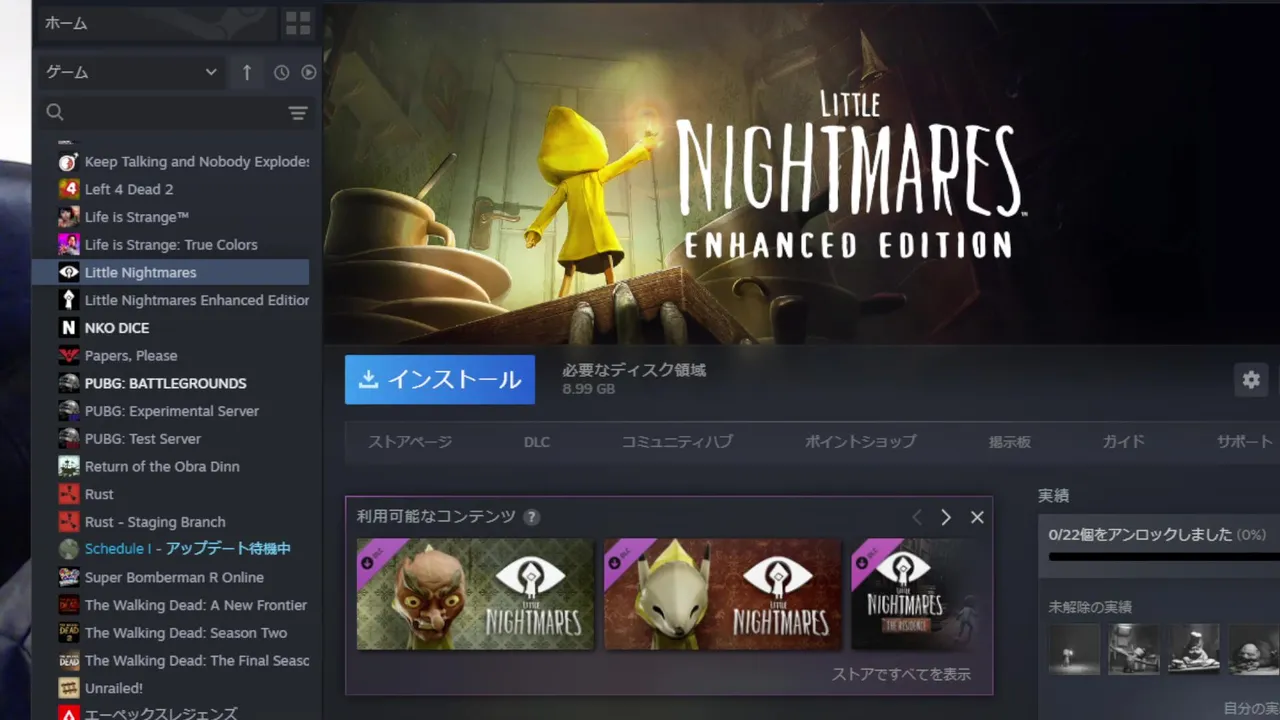The image size is (1280, 720).
Task: Open the first locked achievement thumbnail
Action: click(1074, 649)
